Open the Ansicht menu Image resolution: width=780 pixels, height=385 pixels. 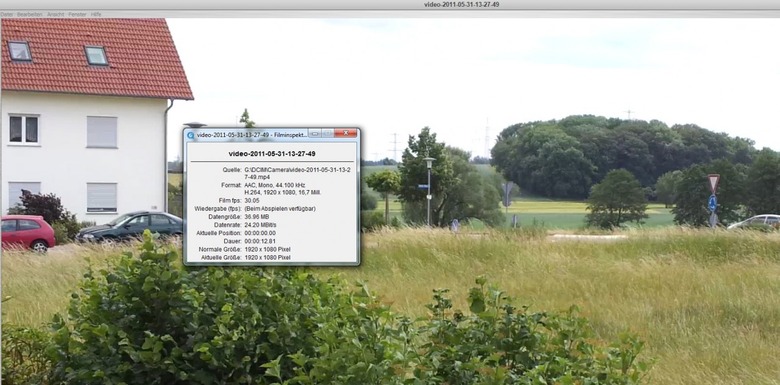[56, 14]
